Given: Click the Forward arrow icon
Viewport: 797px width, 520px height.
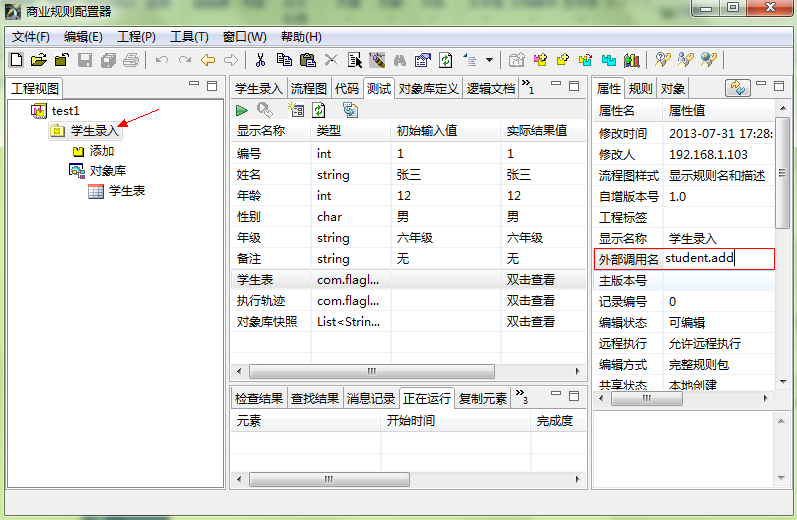Looking at the screenshot, I should (231, 60).
